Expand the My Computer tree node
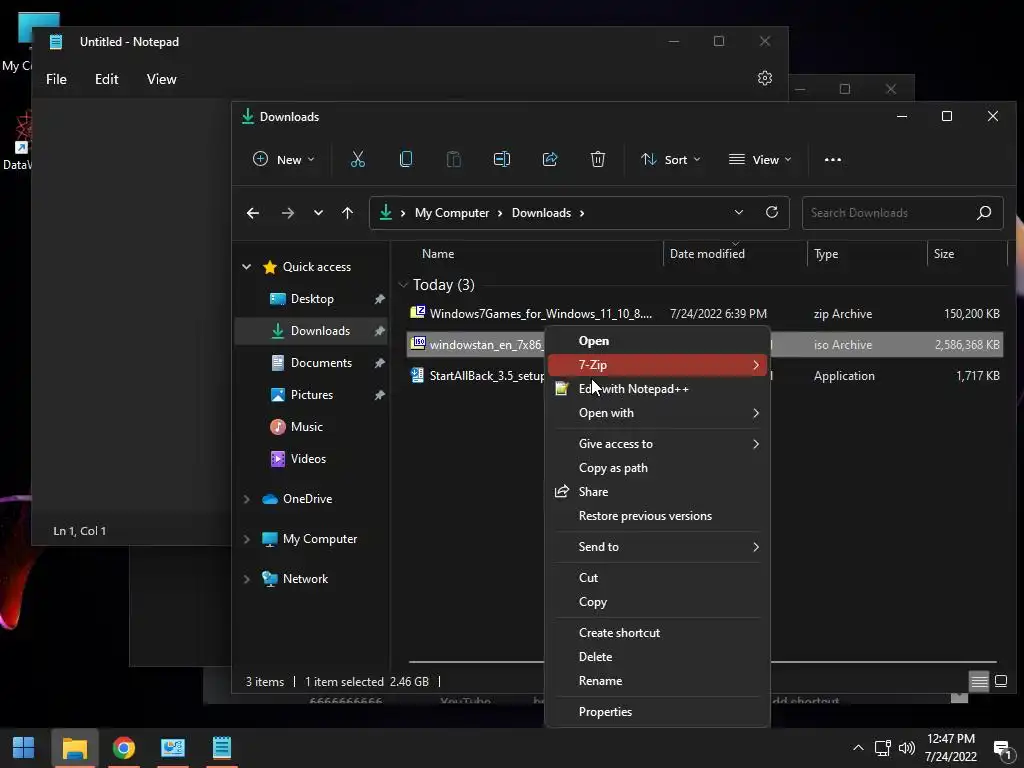Screen dimensions: 1024x768 [x=246, y=539]
